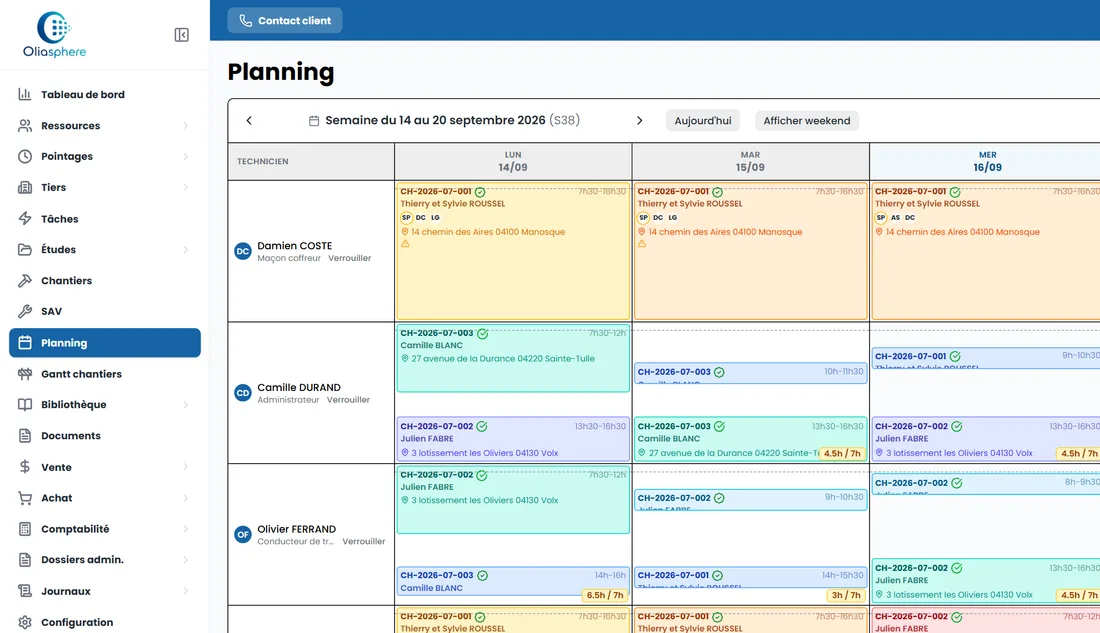1100x633 pixels.
Task: Click the Ressources people icon
Action: [x=25, y=126]
